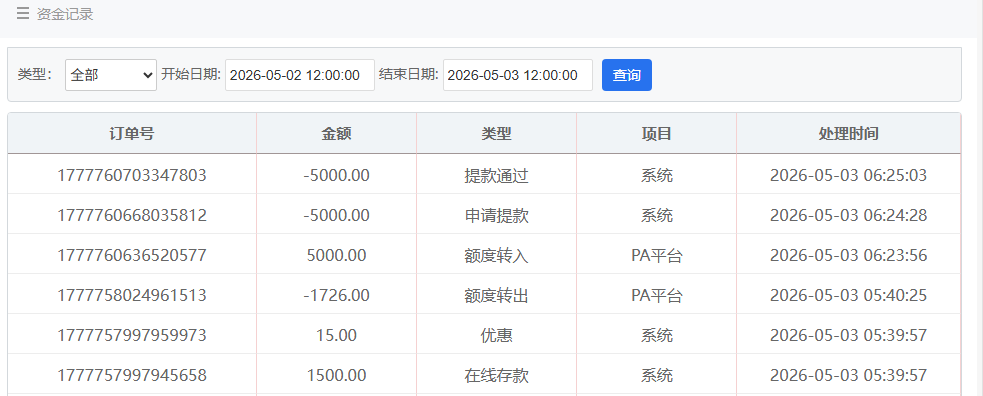Select order number 1777760703347803
This screenshot has width=983, height=396.
click(132, 175)
